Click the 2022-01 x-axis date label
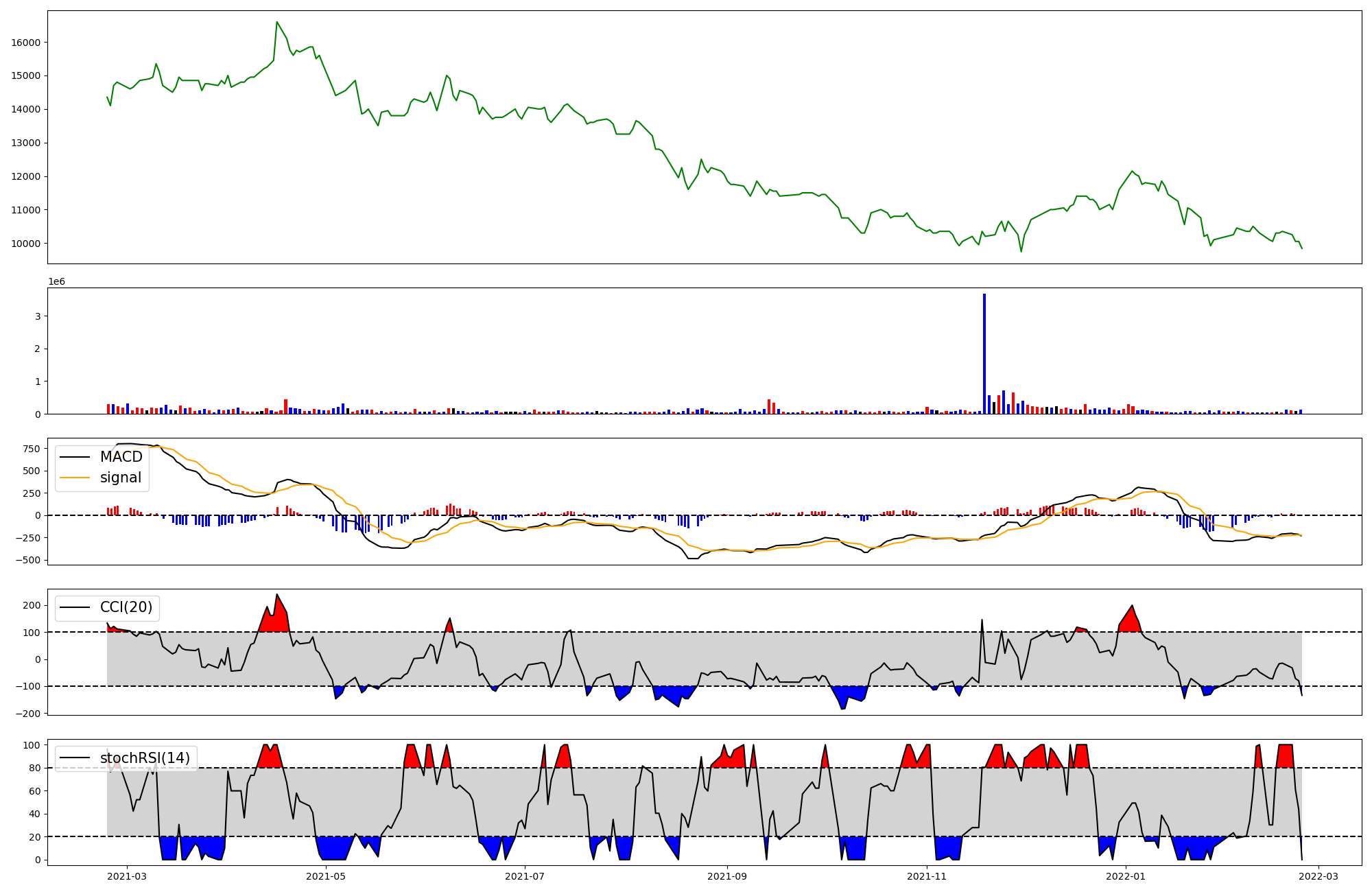The width and height of the screenshot is (1372, 892). coord(1126,876)
